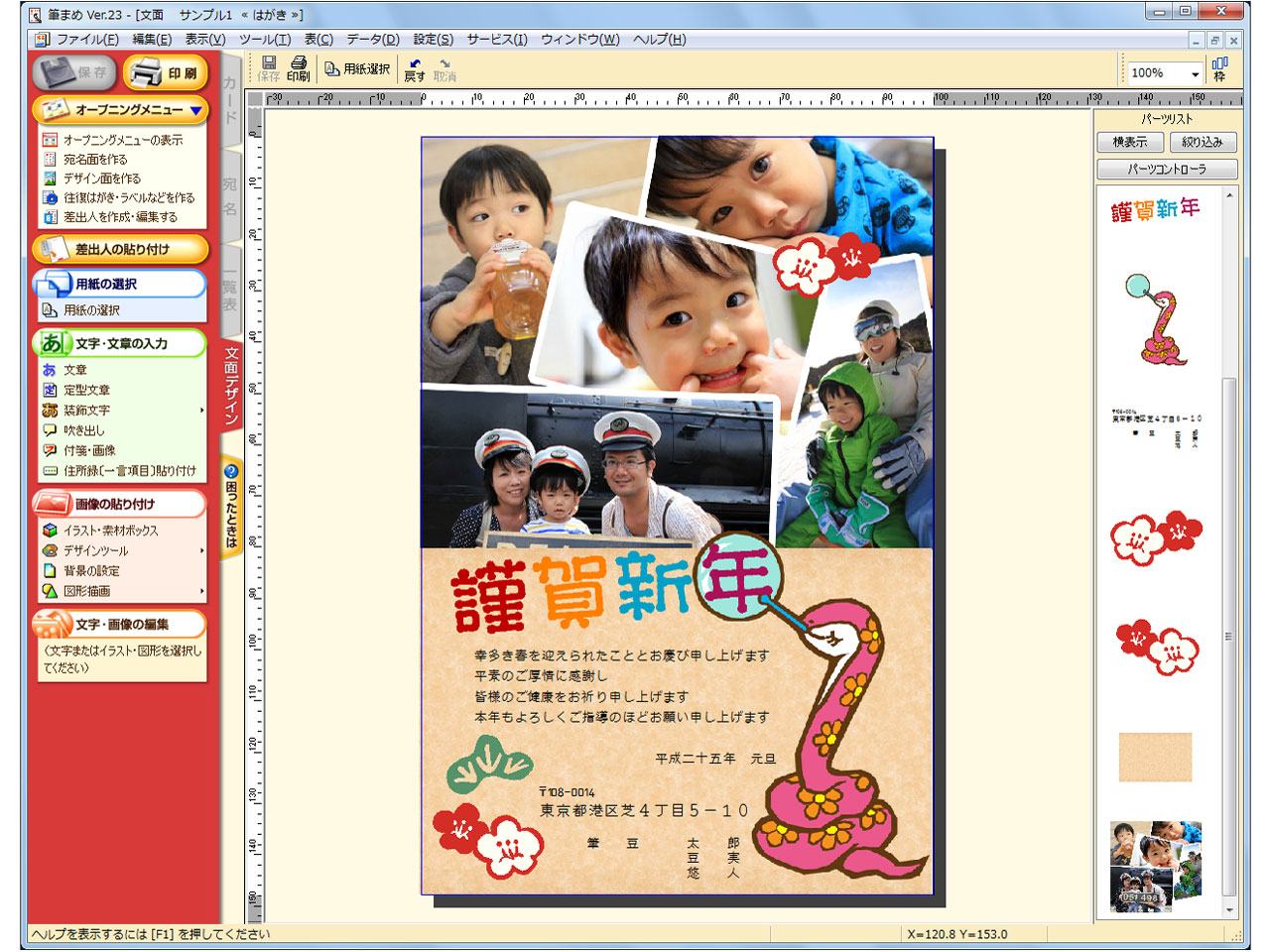
Task: Open the ツール(T) menu
Action: 265,40
